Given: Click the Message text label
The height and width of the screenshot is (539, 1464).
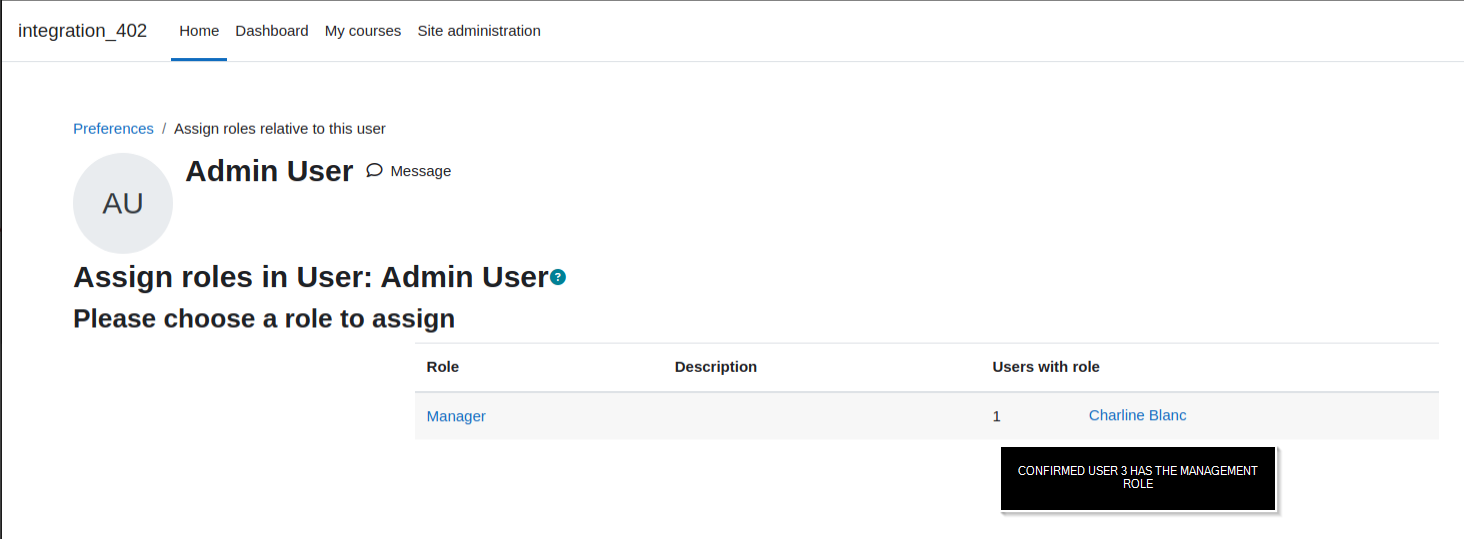Looking at the screenshot, I should point(420,171).
